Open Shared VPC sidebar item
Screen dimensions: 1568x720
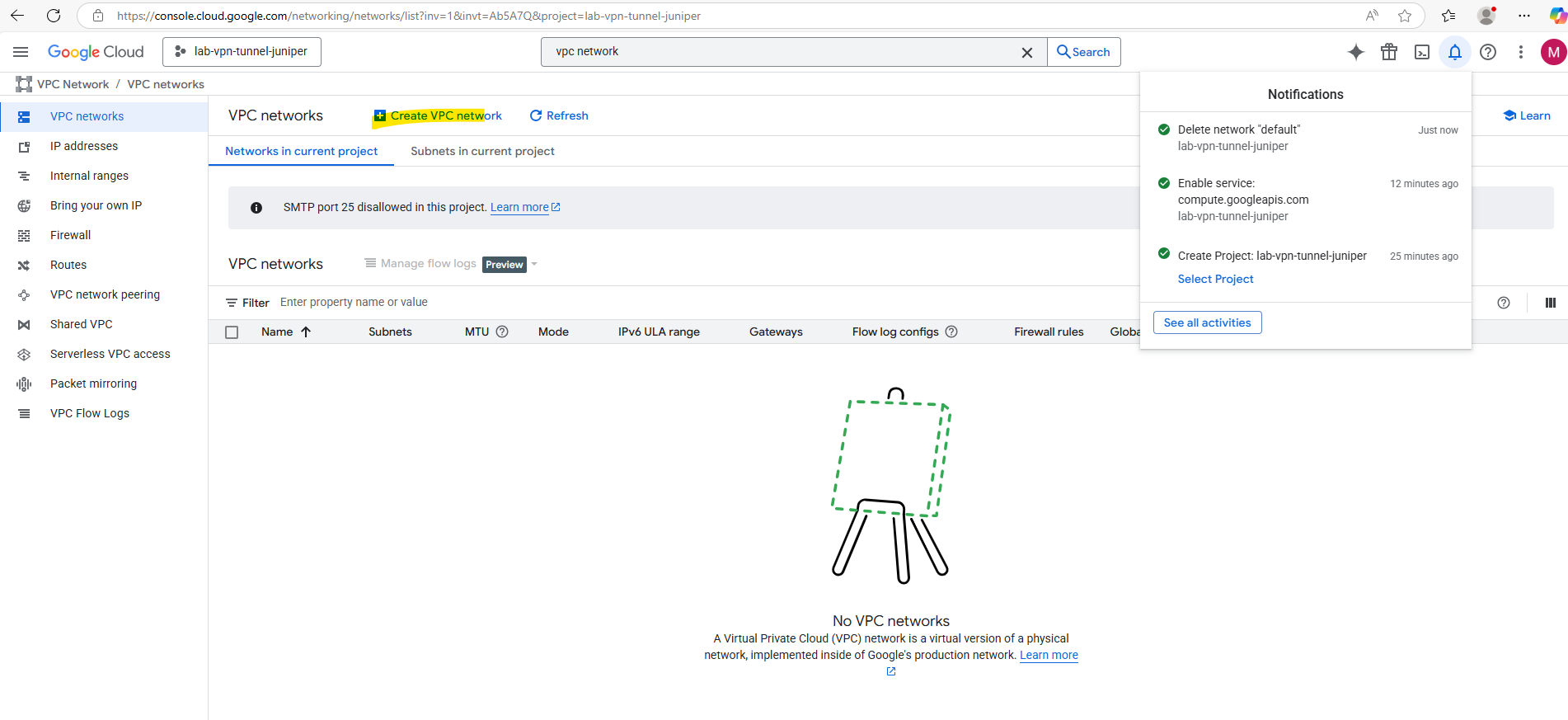pos(104,324)
